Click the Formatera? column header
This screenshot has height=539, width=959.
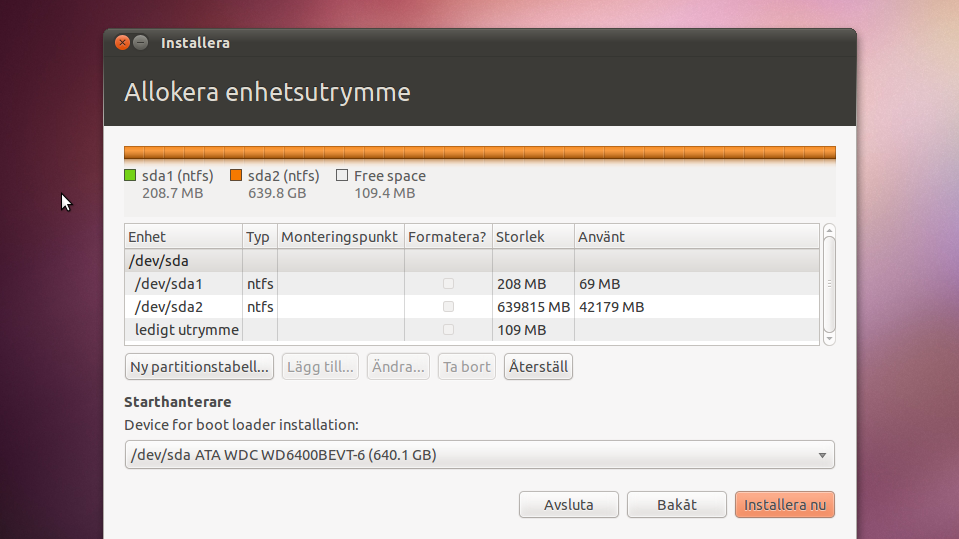coord(448,237)
